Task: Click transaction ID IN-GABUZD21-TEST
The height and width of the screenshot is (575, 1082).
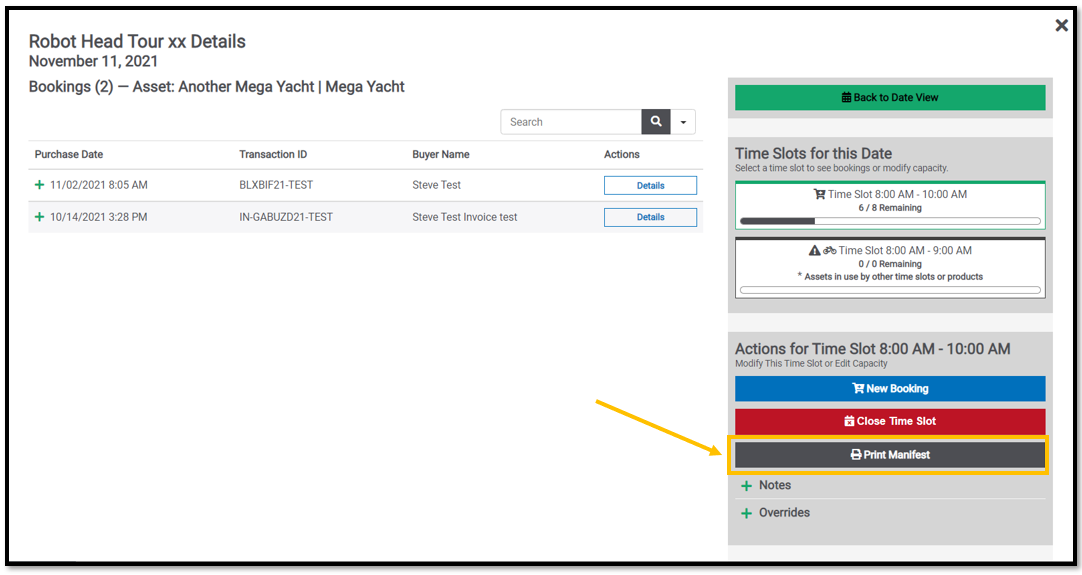Action: (x=286, y=217)
